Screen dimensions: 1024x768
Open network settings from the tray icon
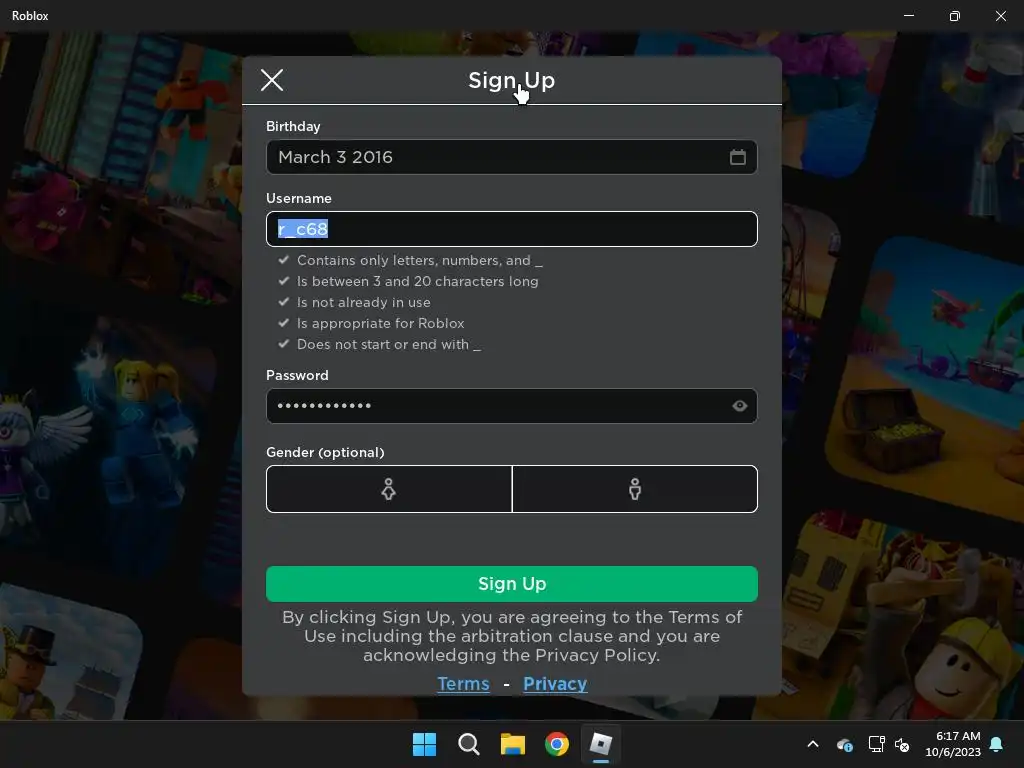click(x=876, y=744)
